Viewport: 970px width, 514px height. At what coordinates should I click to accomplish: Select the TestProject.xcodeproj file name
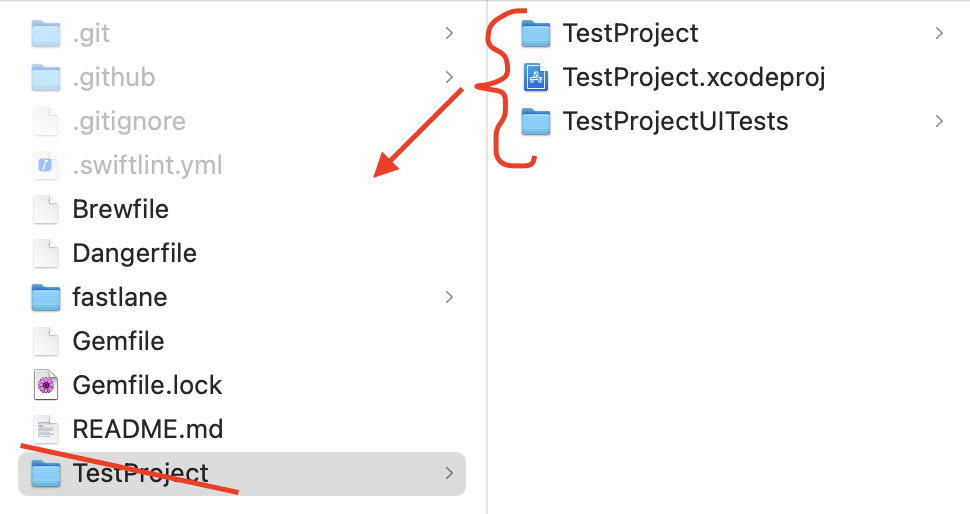pos(694,78)
